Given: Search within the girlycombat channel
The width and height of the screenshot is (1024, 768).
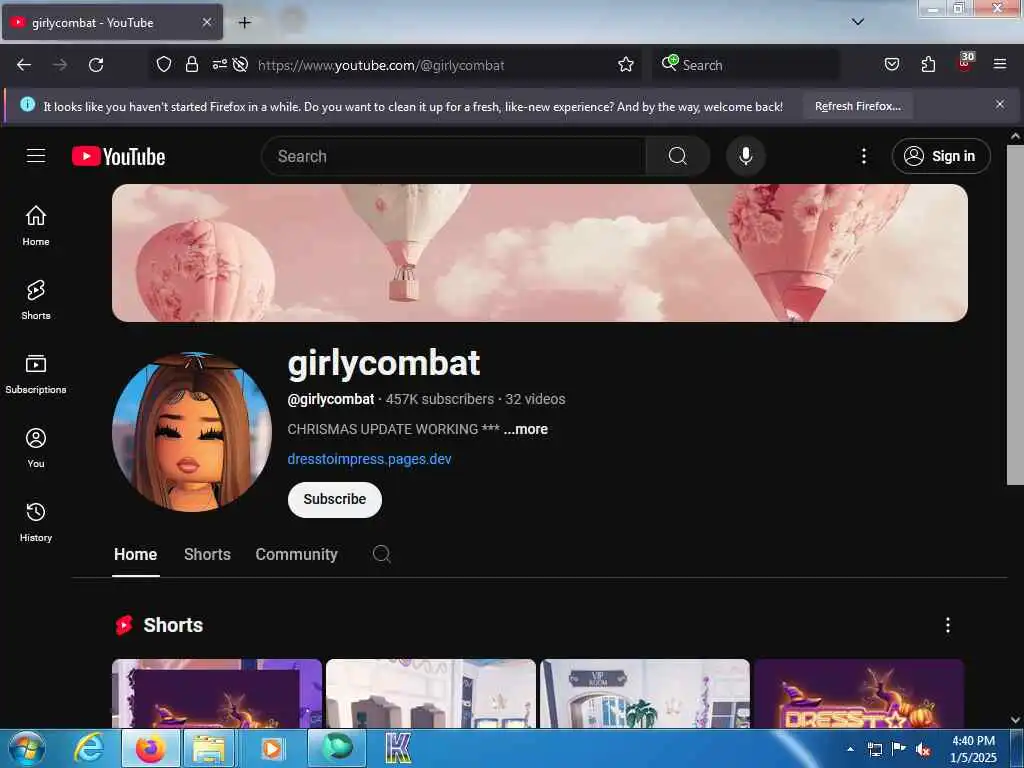Looking at the screenshot, I should [x=381, y=554].
